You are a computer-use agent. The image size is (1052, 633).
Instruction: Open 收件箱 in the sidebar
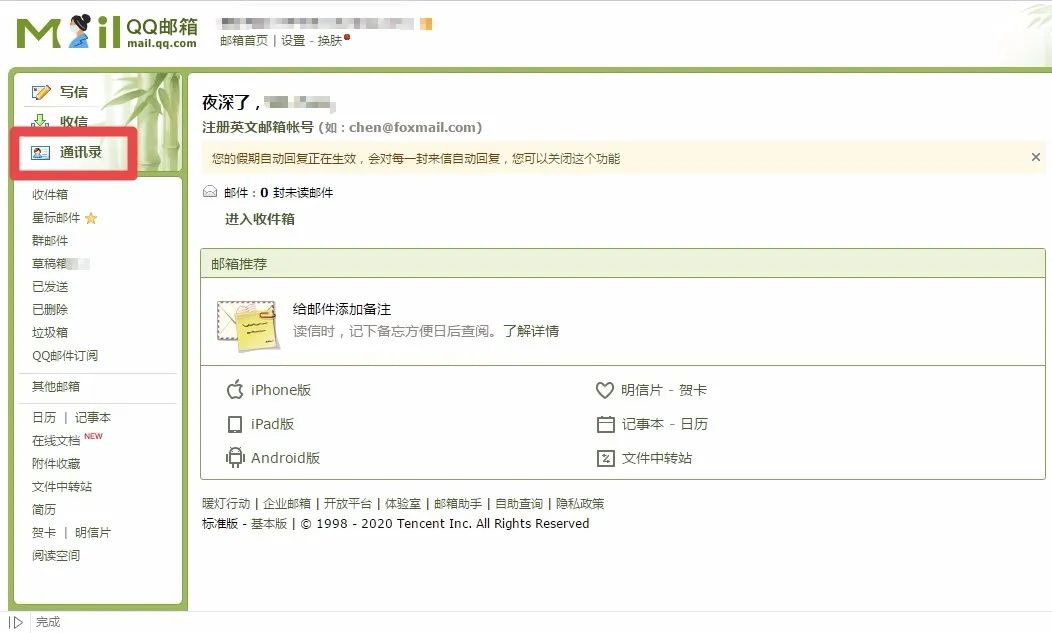point(50,195)
